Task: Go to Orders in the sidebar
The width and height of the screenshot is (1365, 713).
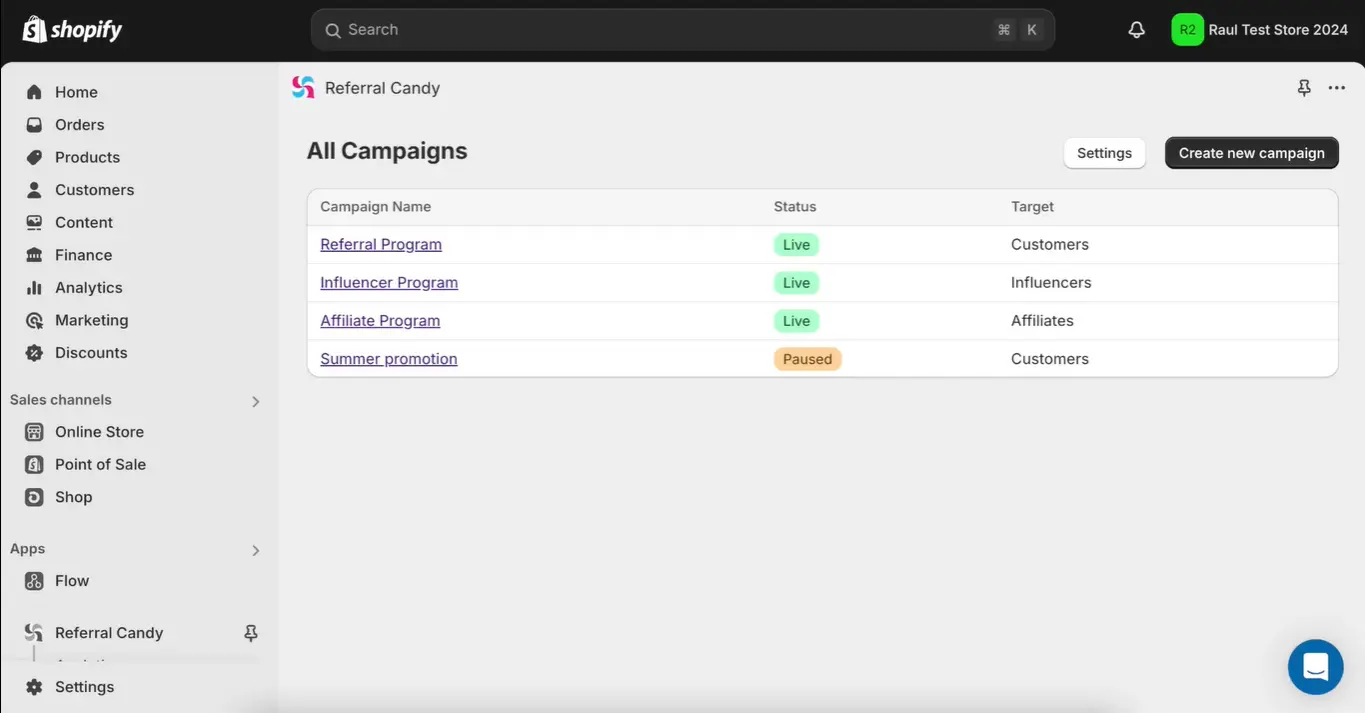Action: 79,125
